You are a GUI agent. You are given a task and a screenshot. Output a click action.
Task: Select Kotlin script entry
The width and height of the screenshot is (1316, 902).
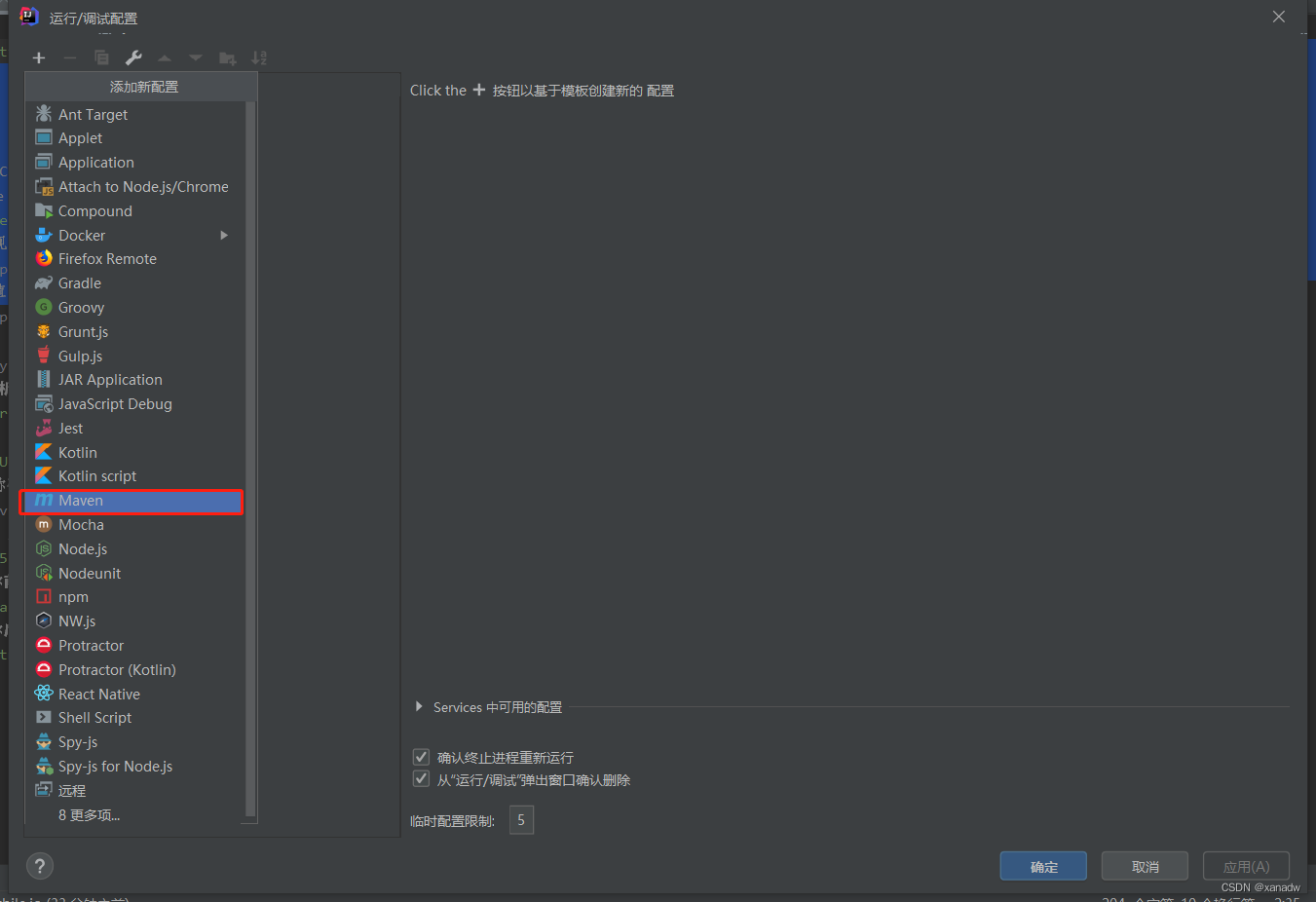point(136,475)
